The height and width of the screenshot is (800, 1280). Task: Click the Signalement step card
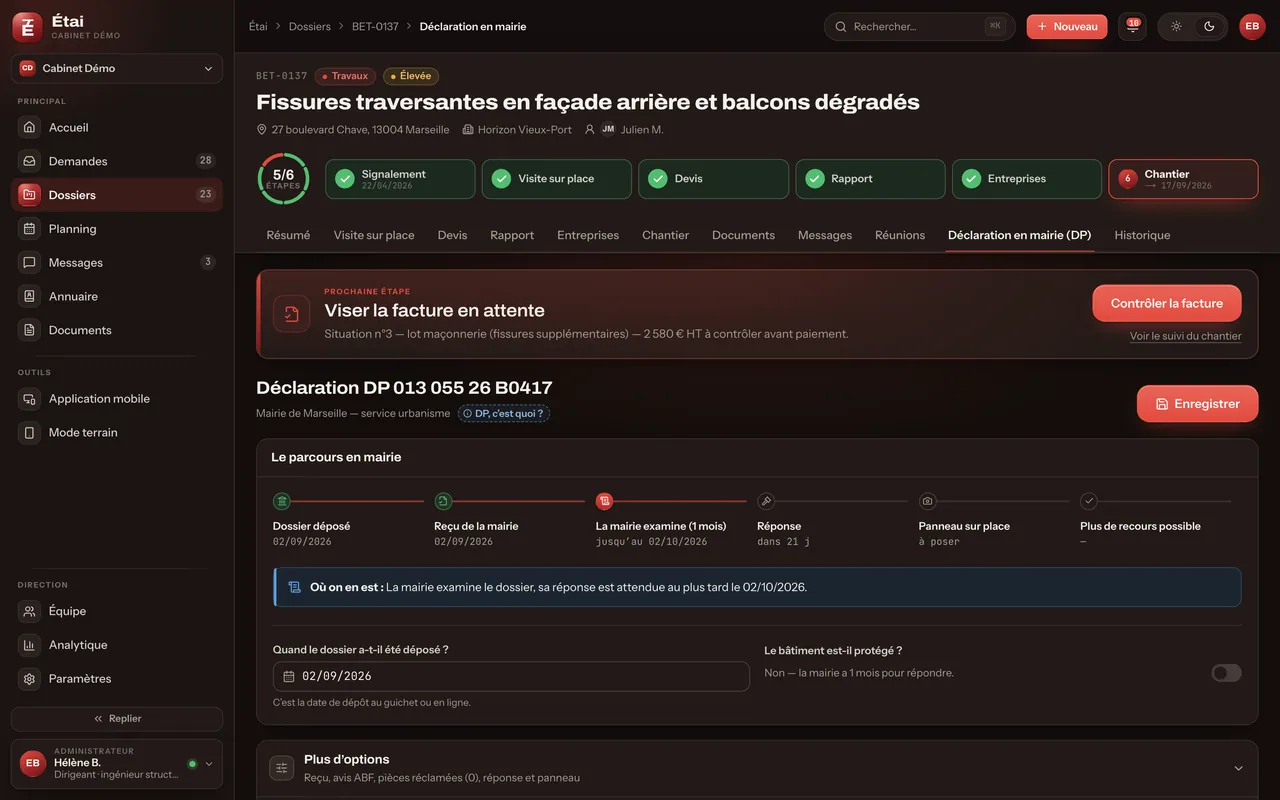[400, 179]
